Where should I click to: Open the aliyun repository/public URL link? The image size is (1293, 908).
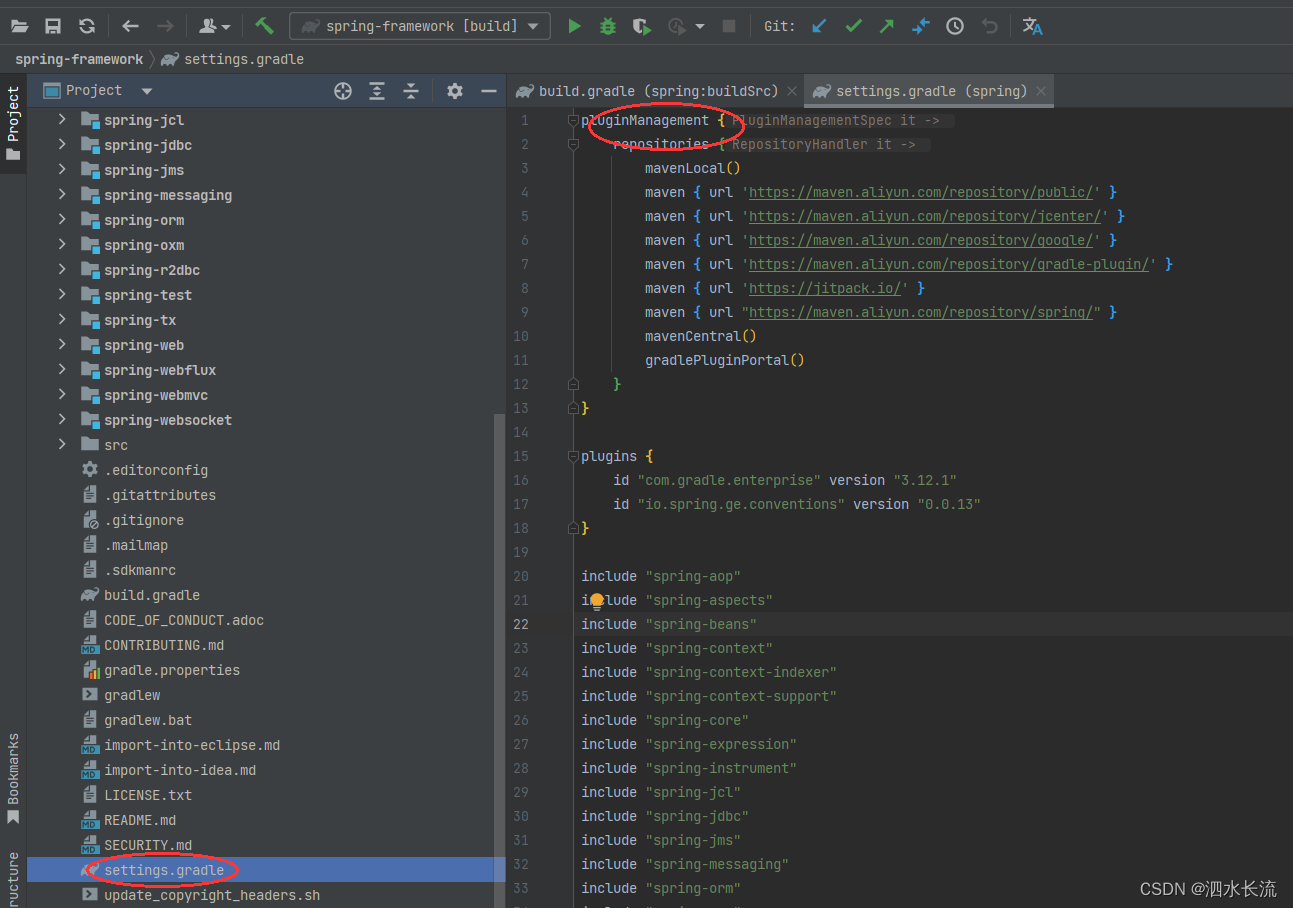tap(921, 192)
